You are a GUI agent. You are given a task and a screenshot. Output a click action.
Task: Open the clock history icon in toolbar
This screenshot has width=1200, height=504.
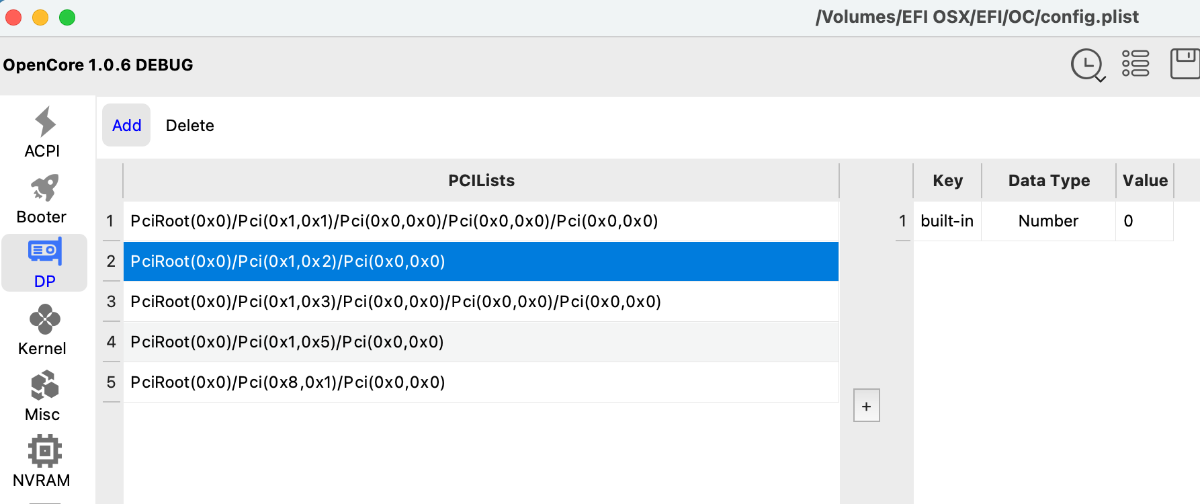[x=1087, y=65]
